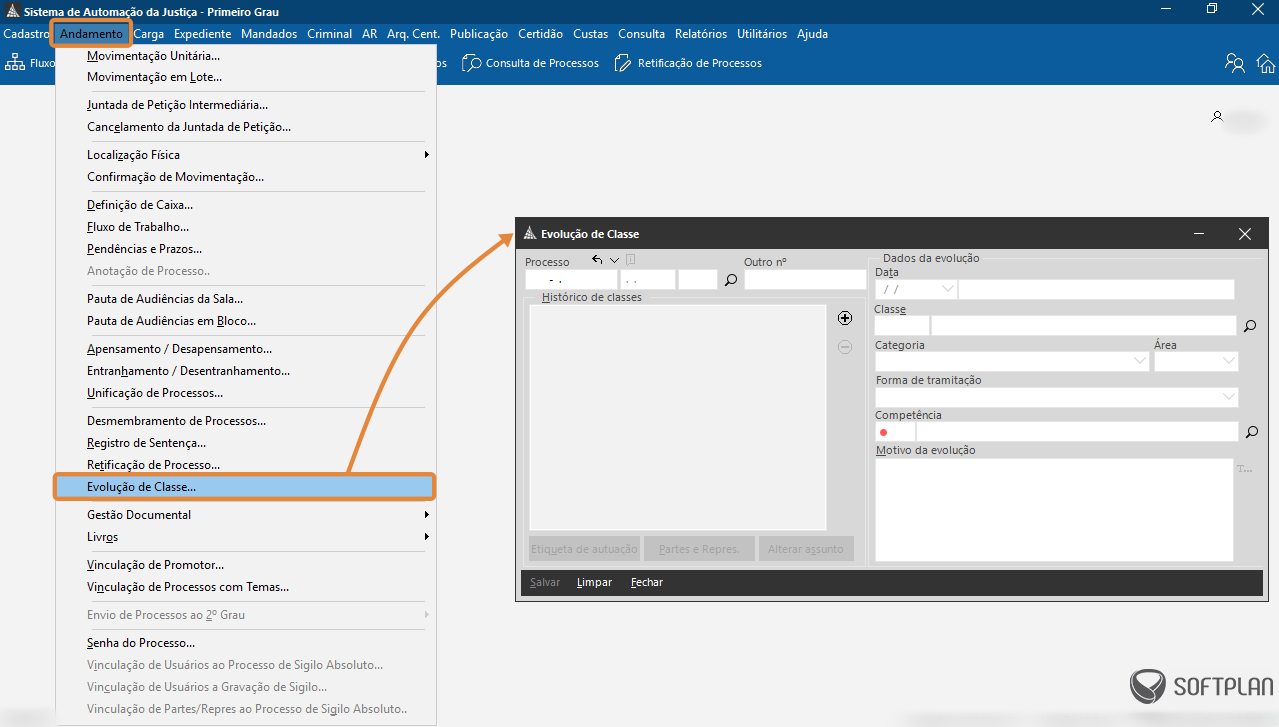The height and width of the screenshot is (727, 1279).
Task: Open the Categoria dropdown
Action: pos(1140,362)
